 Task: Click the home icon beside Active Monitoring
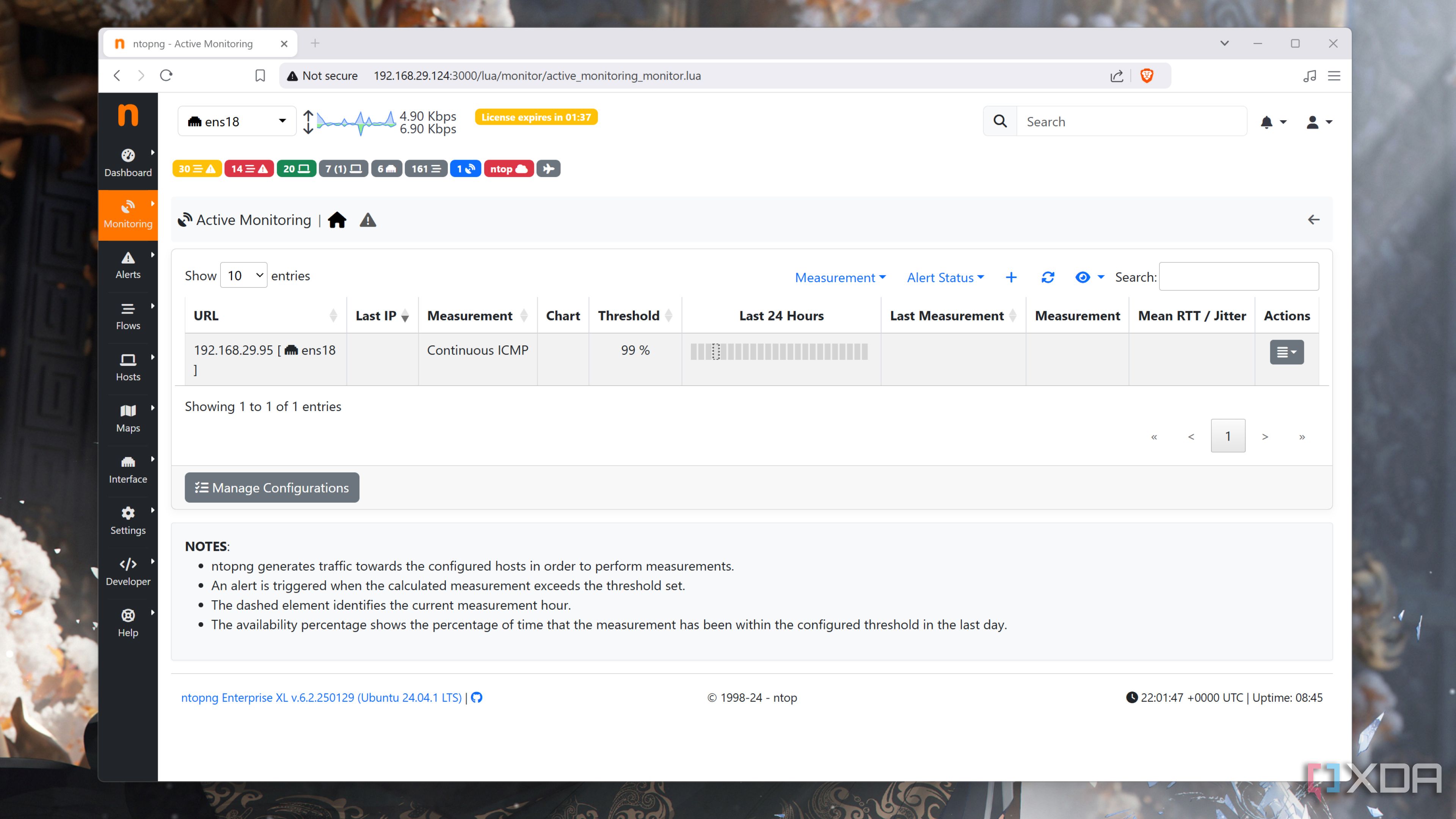point(337,220)
